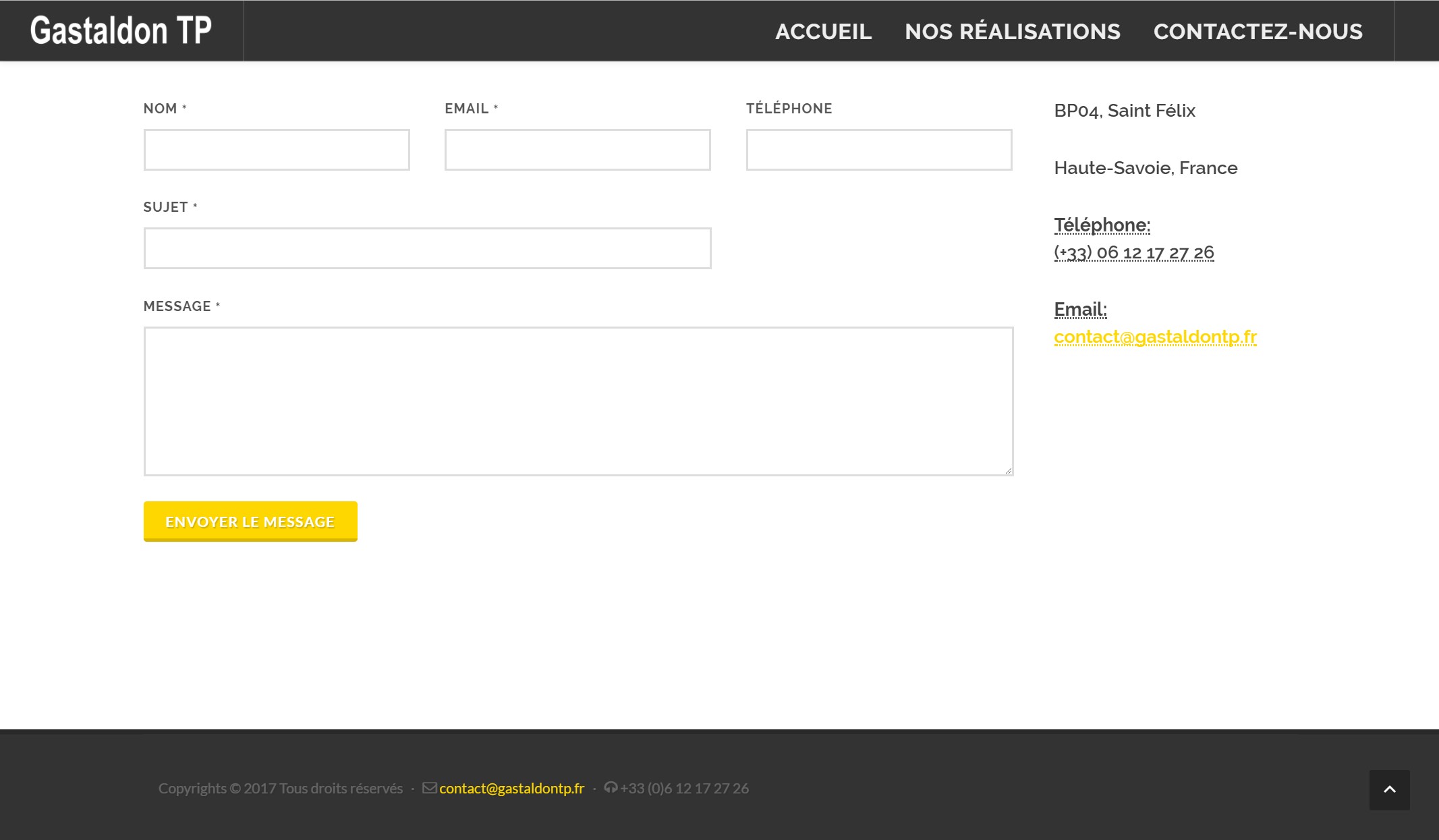Click into the Téléphone field
1439x840 pixels.
878,150
